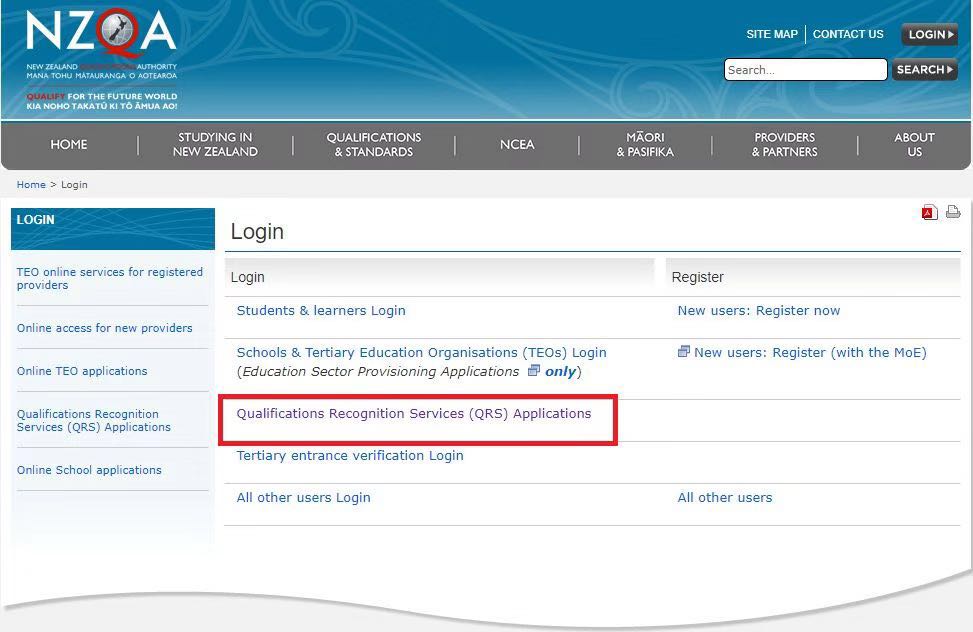The image size is (973, 632).
Task: Go to the NCEA menu item
Action: point(517,145)
